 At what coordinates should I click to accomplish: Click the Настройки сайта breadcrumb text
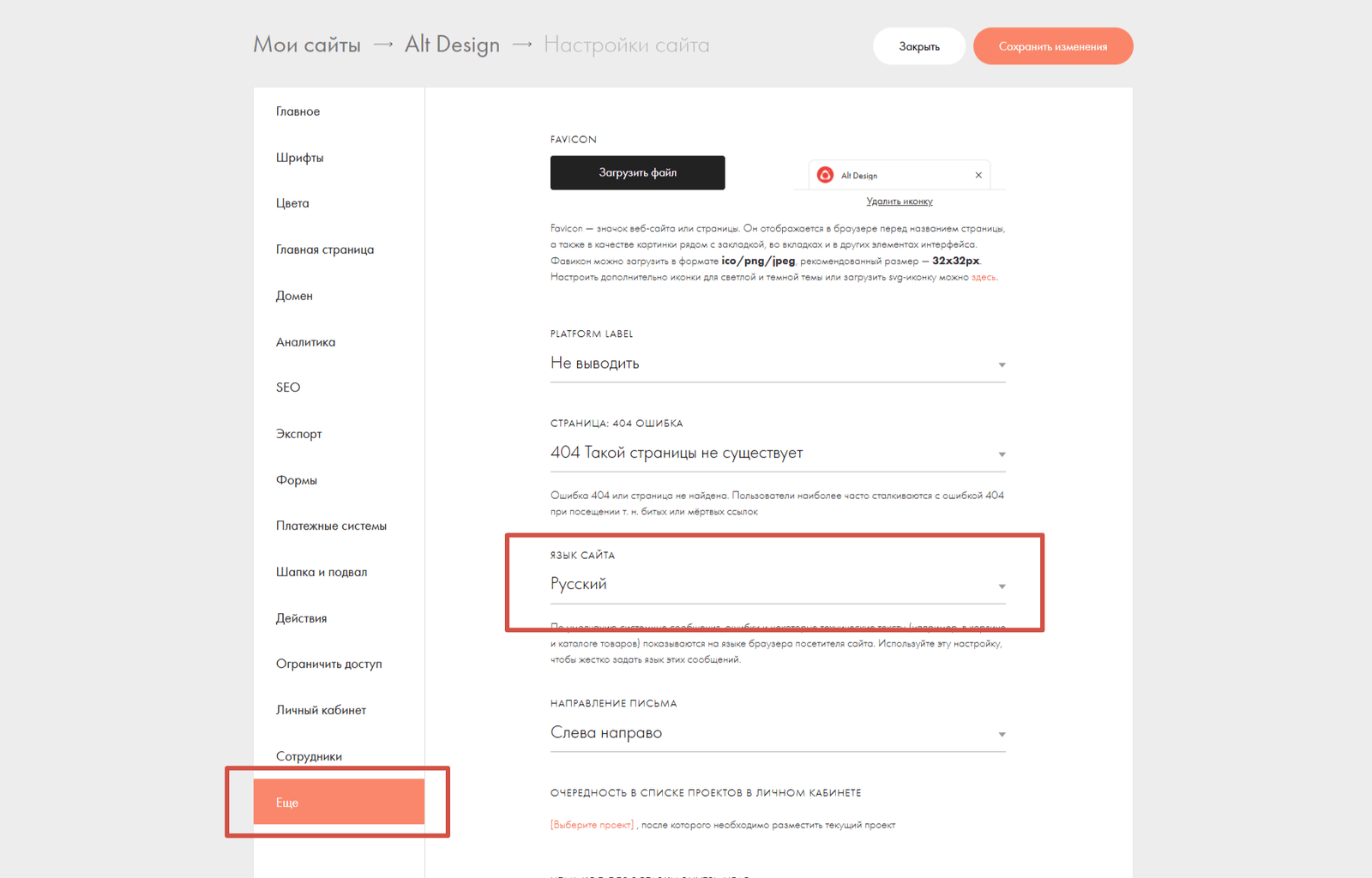tap(627, 45)
